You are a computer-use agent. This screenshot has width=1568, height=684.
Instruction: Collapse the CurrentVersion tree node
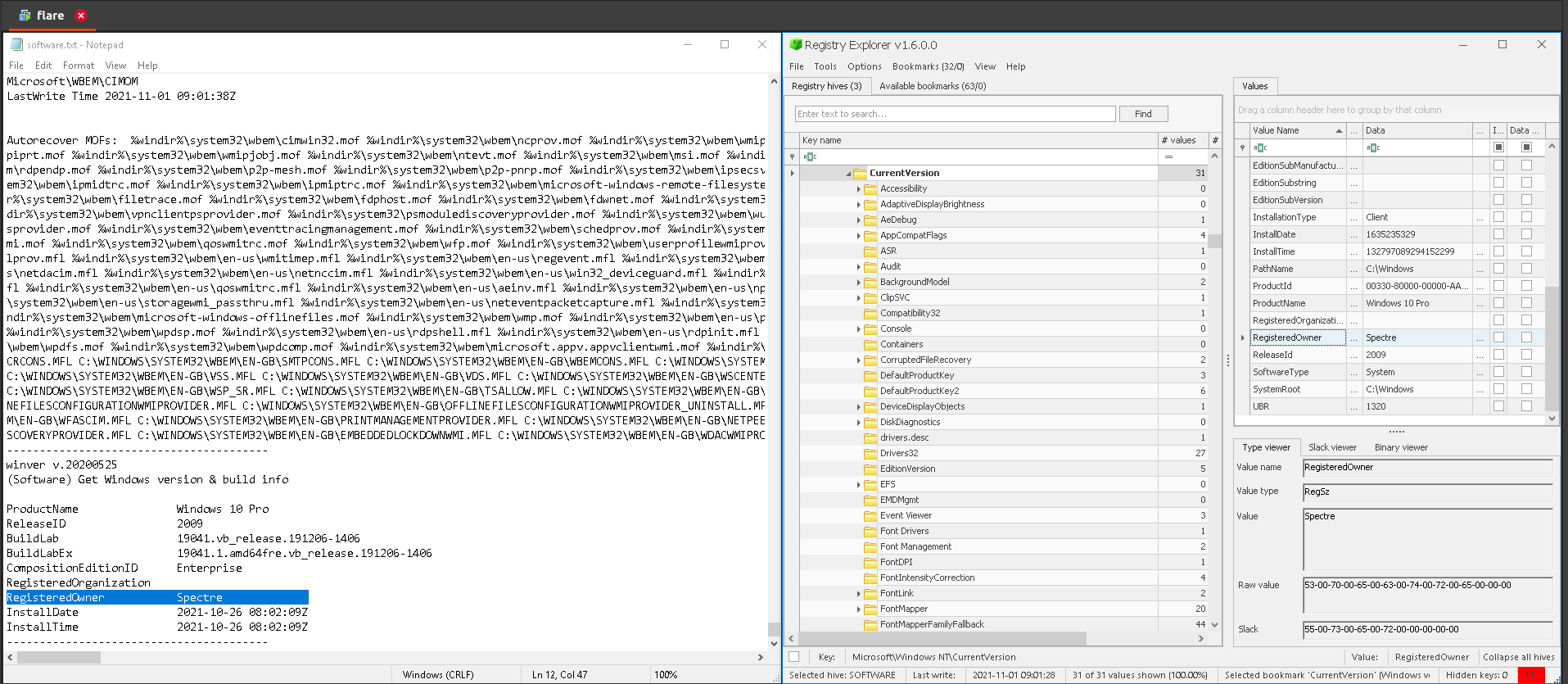(848, 174)
